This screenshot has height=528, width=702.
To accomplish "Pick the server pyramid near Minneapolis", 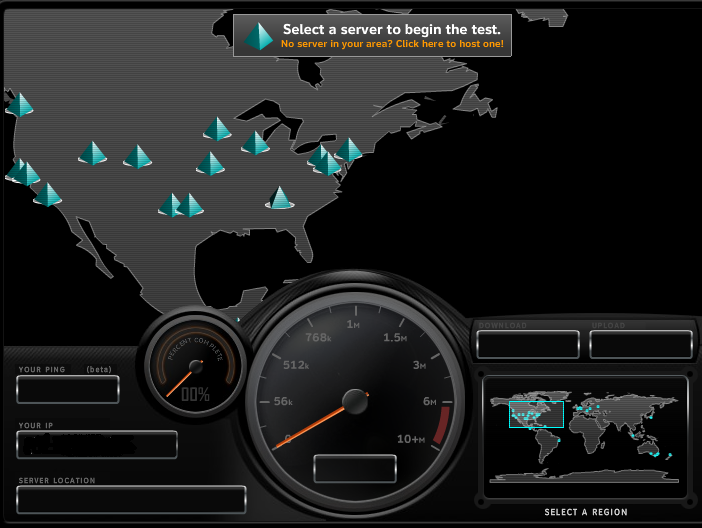I will [217, 130].
